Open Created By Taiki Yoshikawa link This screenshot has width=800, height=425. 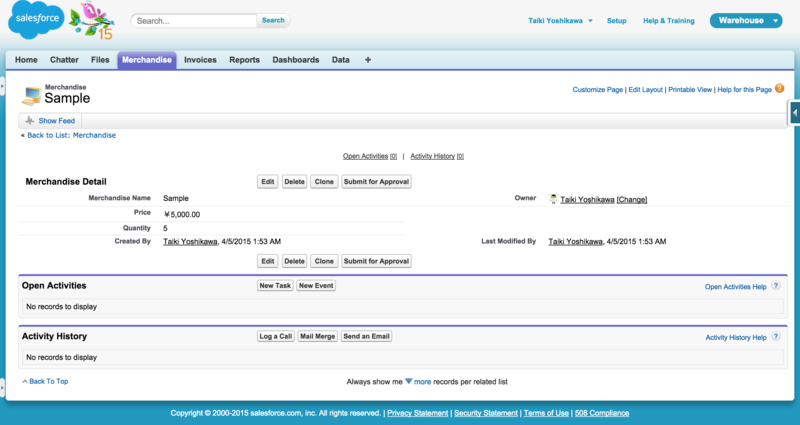pyautogui.click(x=190, y=241)
